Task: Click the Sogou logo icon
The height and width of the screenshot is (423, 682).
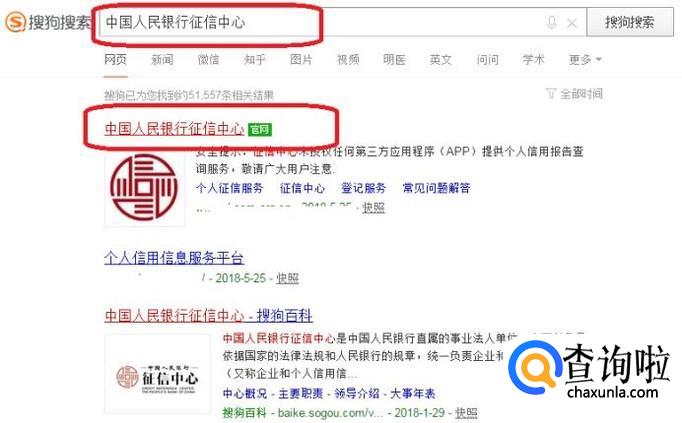Action: point(16,22)
